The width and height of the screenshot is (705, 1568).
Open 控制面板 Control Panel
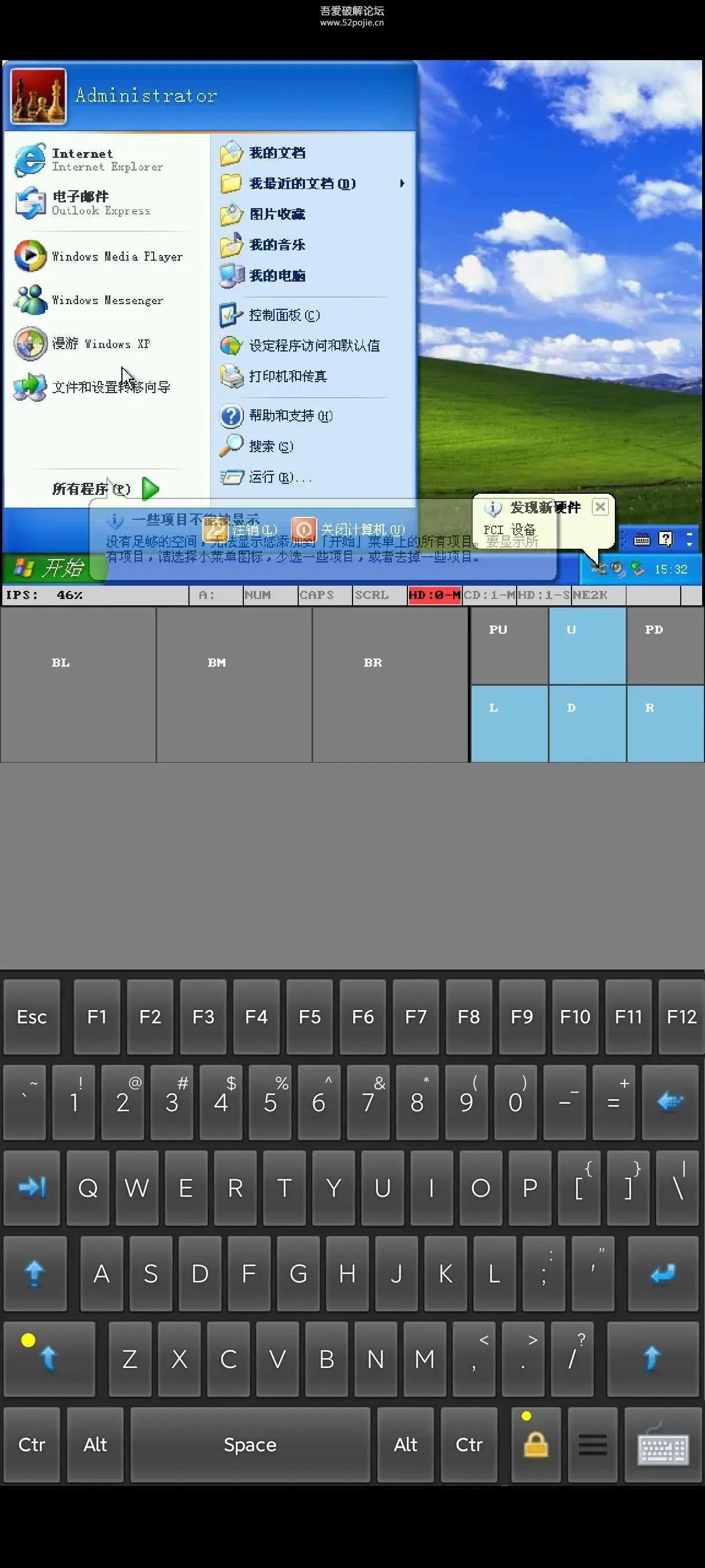click(232, 315)
